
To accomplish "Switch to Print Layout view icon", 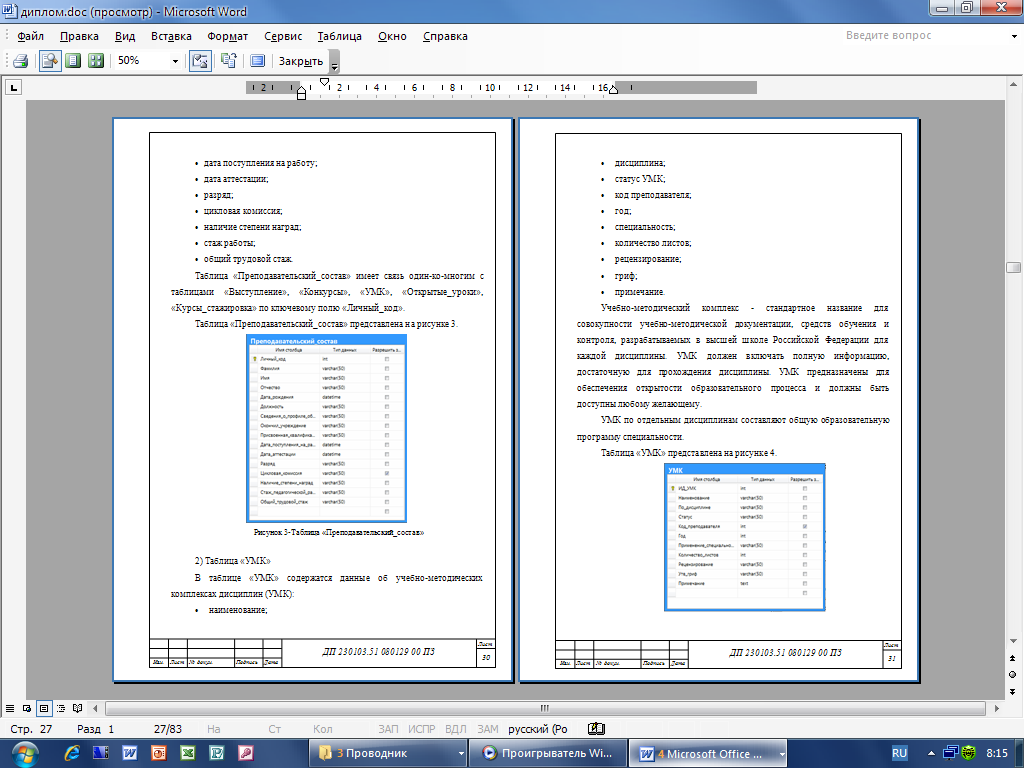I will [x=44, y=708].
